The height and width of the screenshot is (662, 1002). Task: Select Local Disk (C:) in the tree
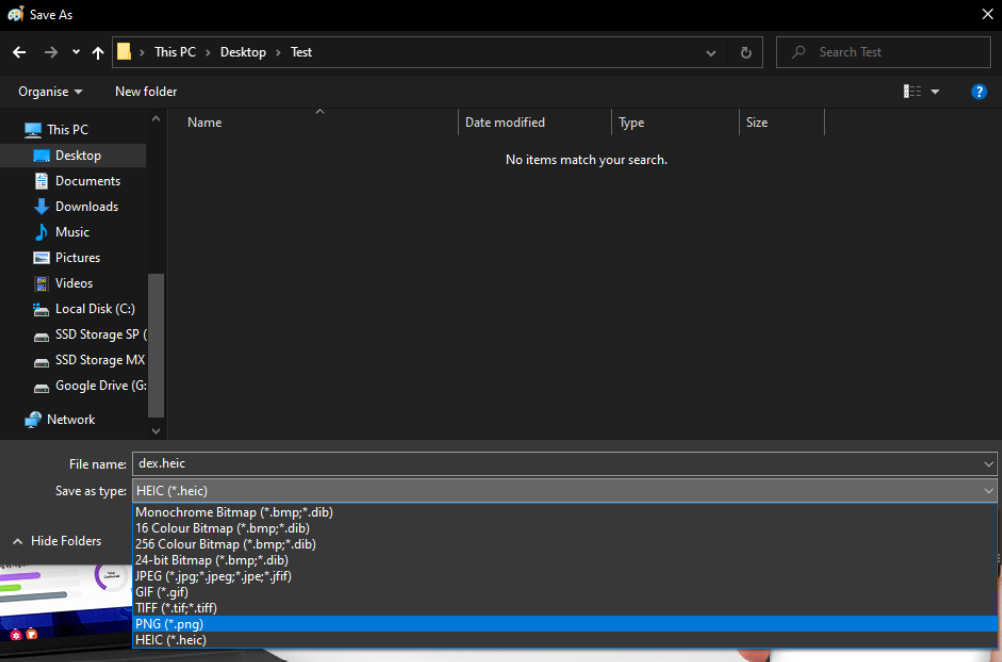point(95,309)
